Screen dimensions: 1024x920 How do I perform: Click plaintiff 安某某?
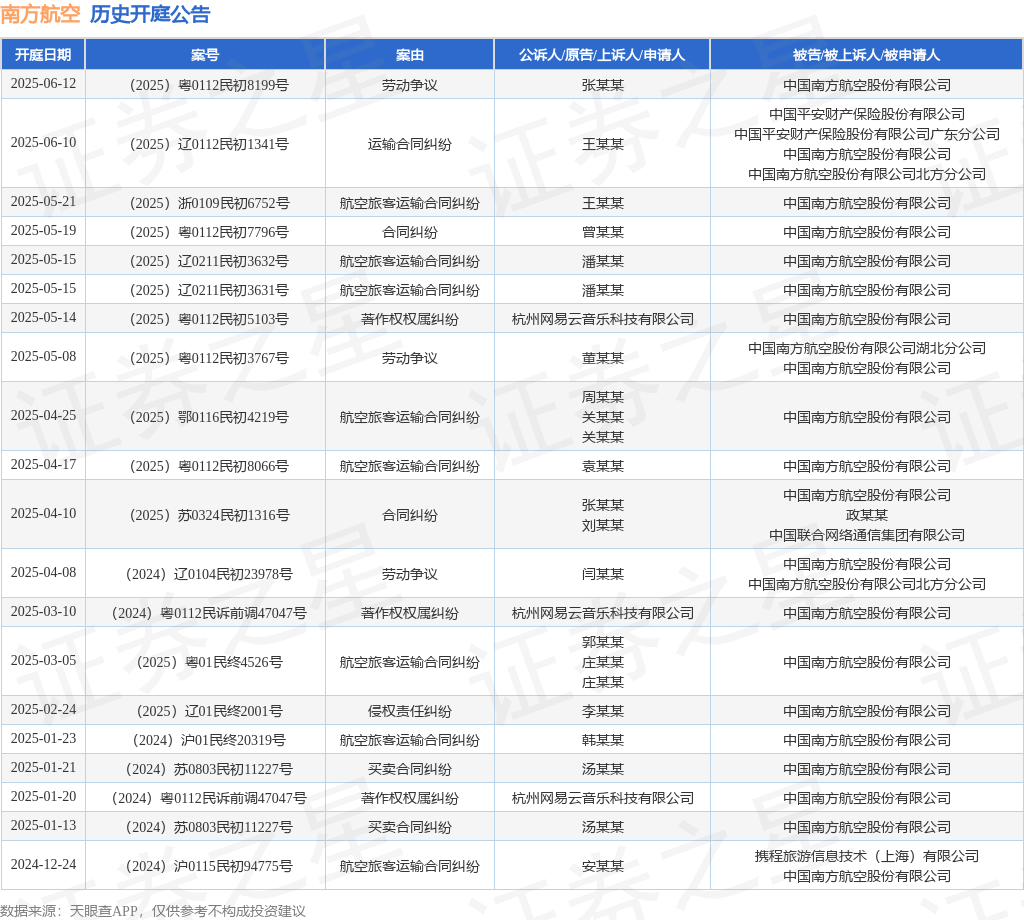pos(602,866)
